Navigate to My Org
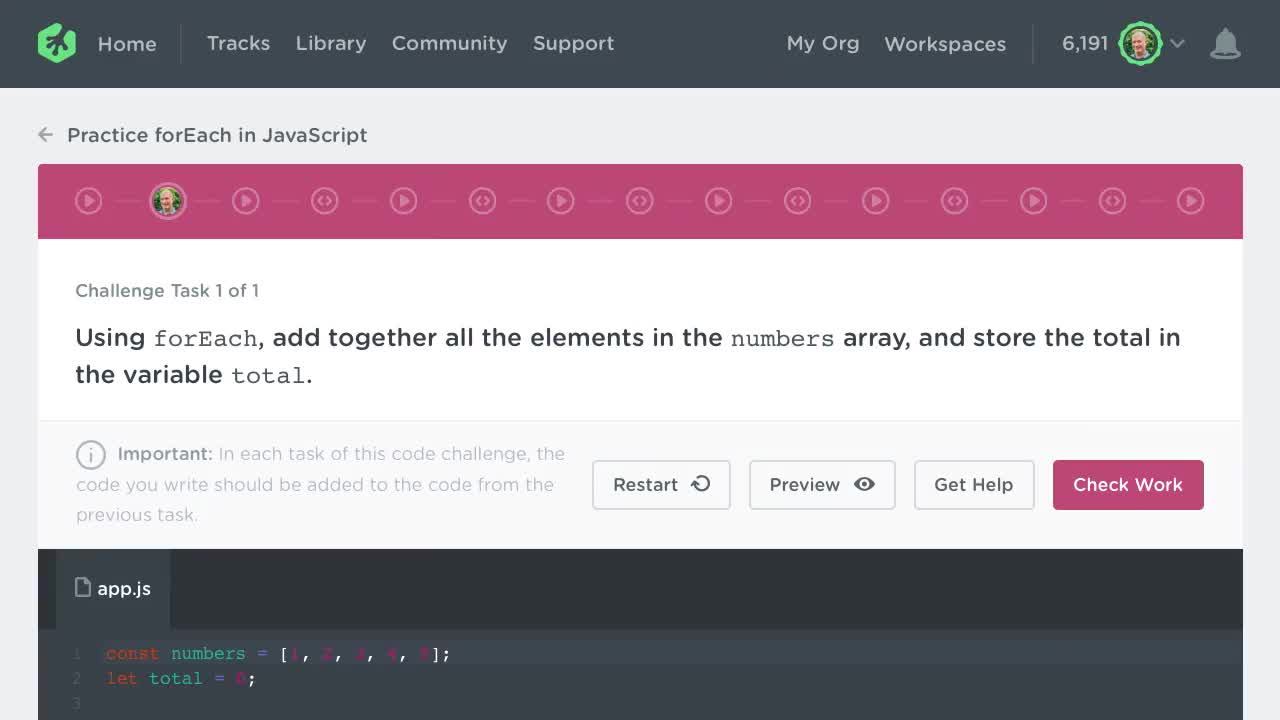The image size is (1280, 720). point(822,43)
